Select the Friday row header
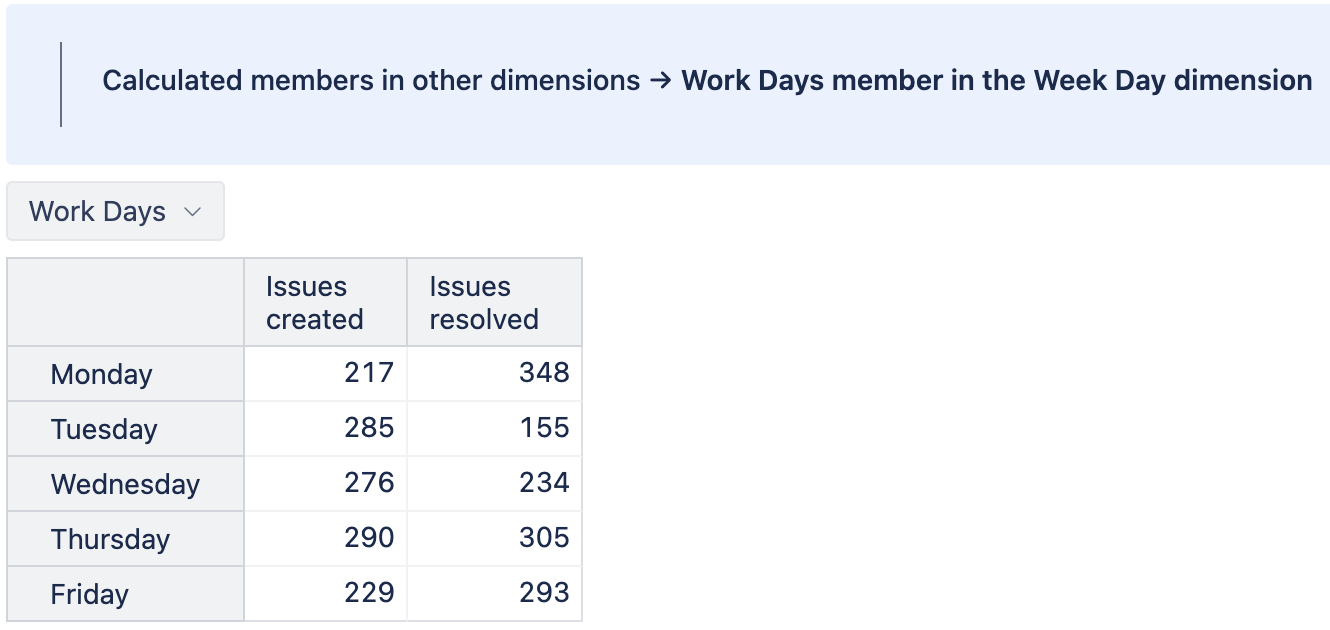The width and height of the screenshot is (1330, 630). pos(90,594)
